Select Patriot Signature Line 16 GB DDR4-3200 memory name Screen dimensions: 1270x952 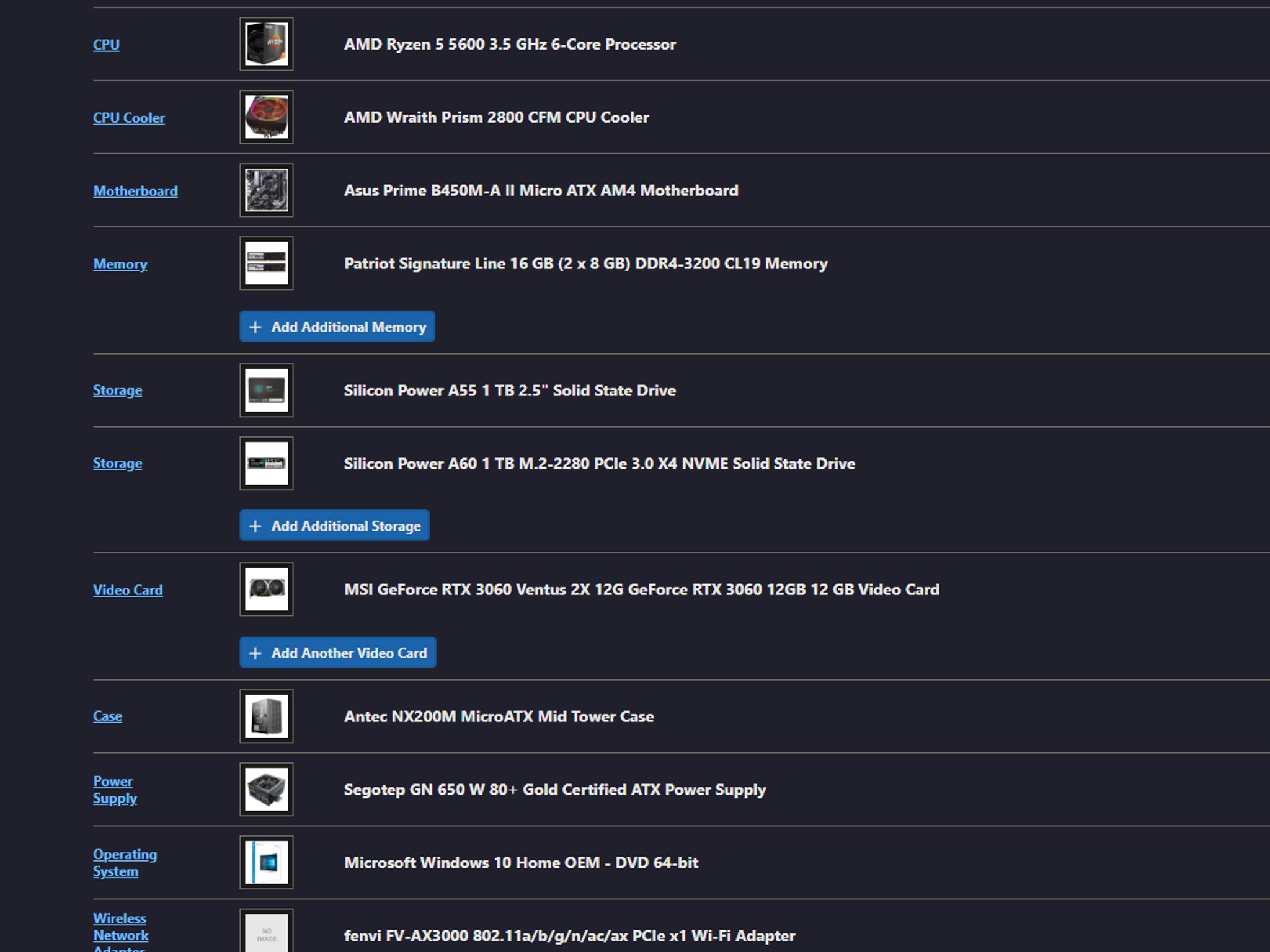tap(586, 264)
